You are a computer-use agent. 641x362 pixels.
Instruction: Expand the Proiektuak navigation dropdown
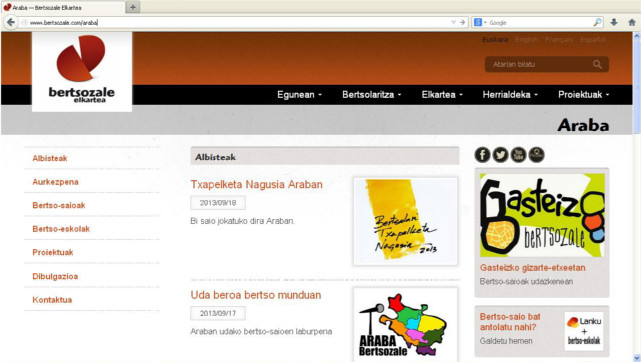coord(583,94)
